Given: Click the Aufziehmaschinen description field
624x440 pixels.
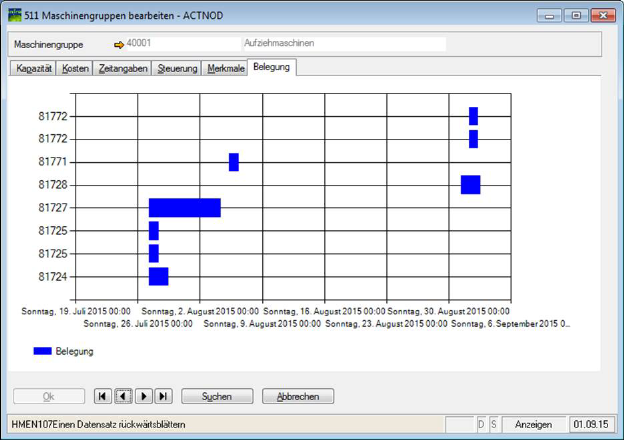Looking at the screenshot, I should click(x=343, y=45).
